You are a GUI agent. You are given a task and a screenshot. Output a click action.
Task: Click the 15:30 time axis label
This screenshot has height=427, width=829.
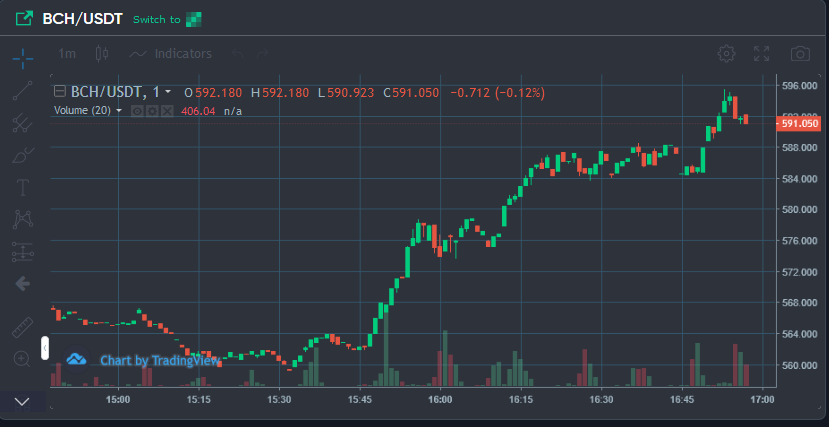point(280,400)
